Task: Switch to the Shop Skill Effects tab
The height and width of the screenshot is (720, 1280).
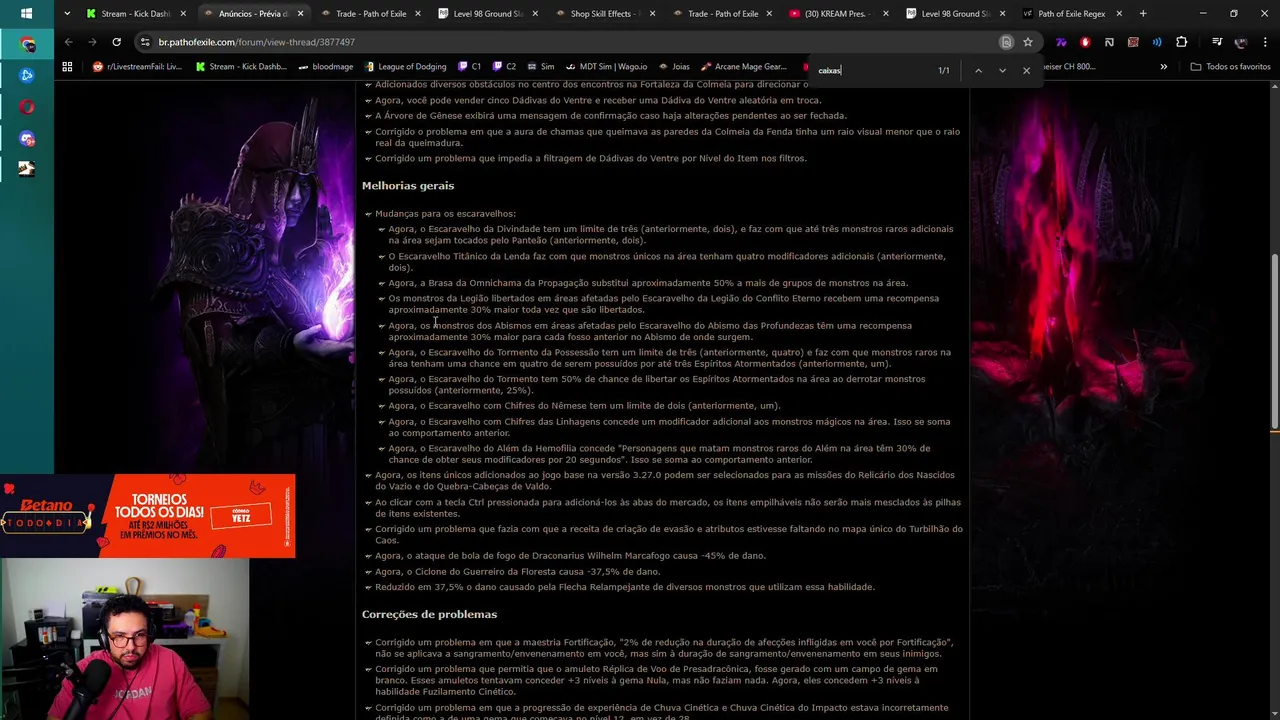Action: pos(605,14)
